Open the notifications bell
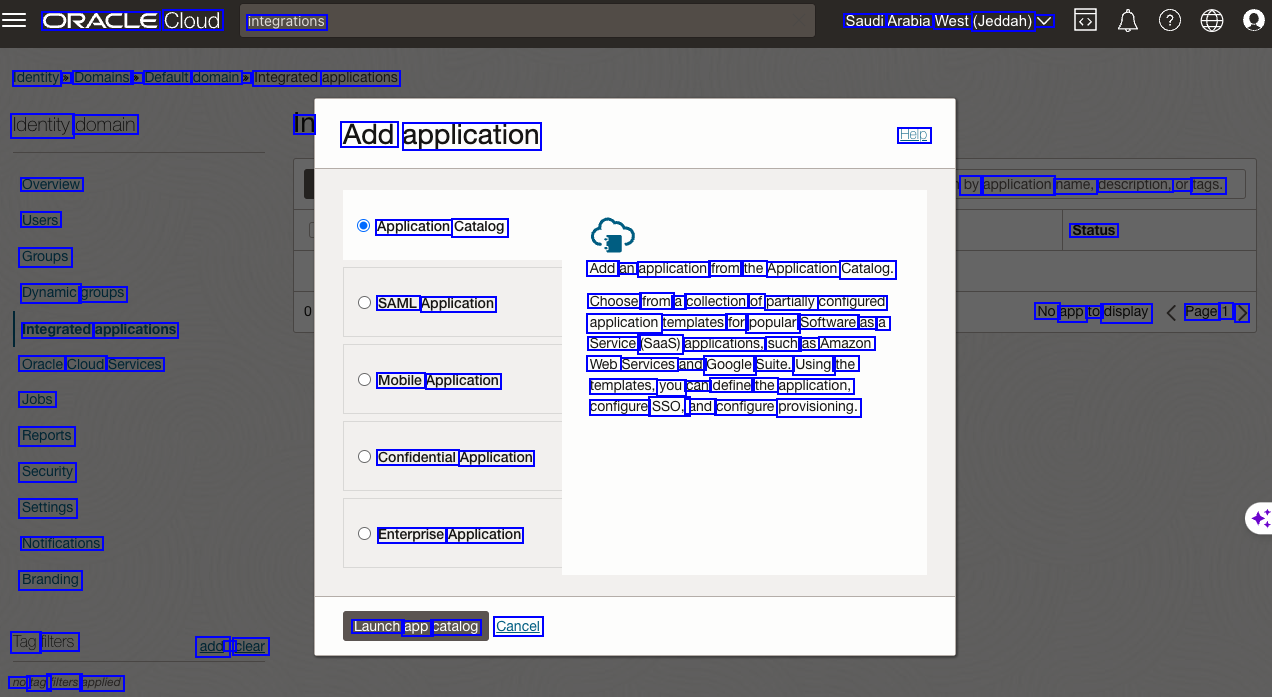 pyautogui.click(x=1127, y=20)
